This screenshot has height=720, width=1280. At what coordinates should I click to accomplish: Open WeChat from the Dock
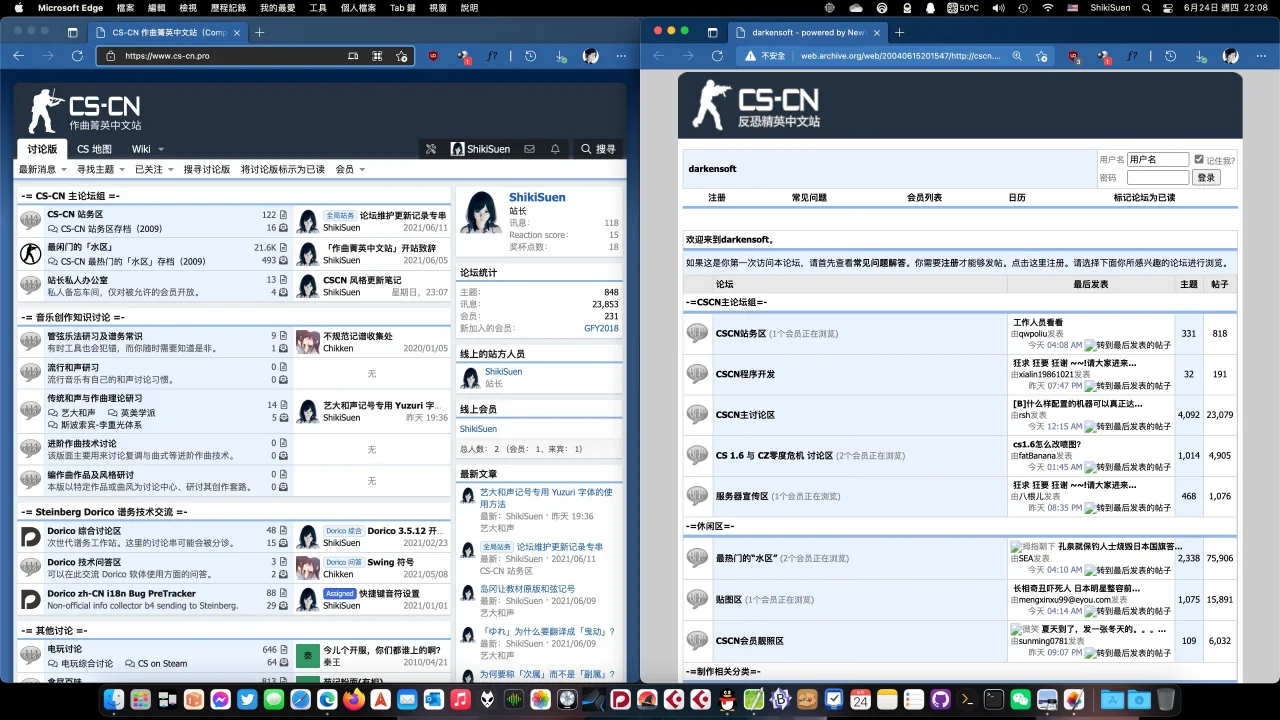point(1020,700)
